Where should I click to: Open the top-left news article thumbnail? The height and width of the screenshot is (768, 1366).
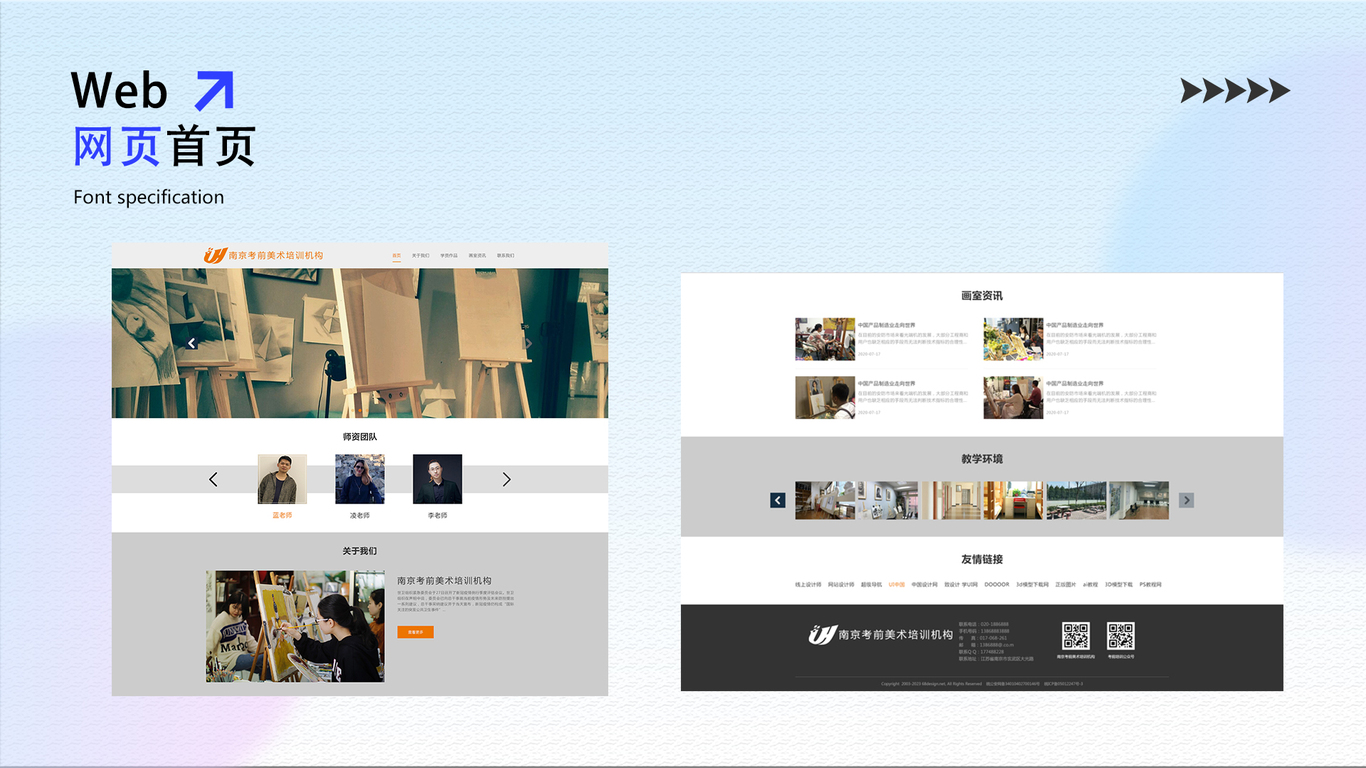coord(825,339)
